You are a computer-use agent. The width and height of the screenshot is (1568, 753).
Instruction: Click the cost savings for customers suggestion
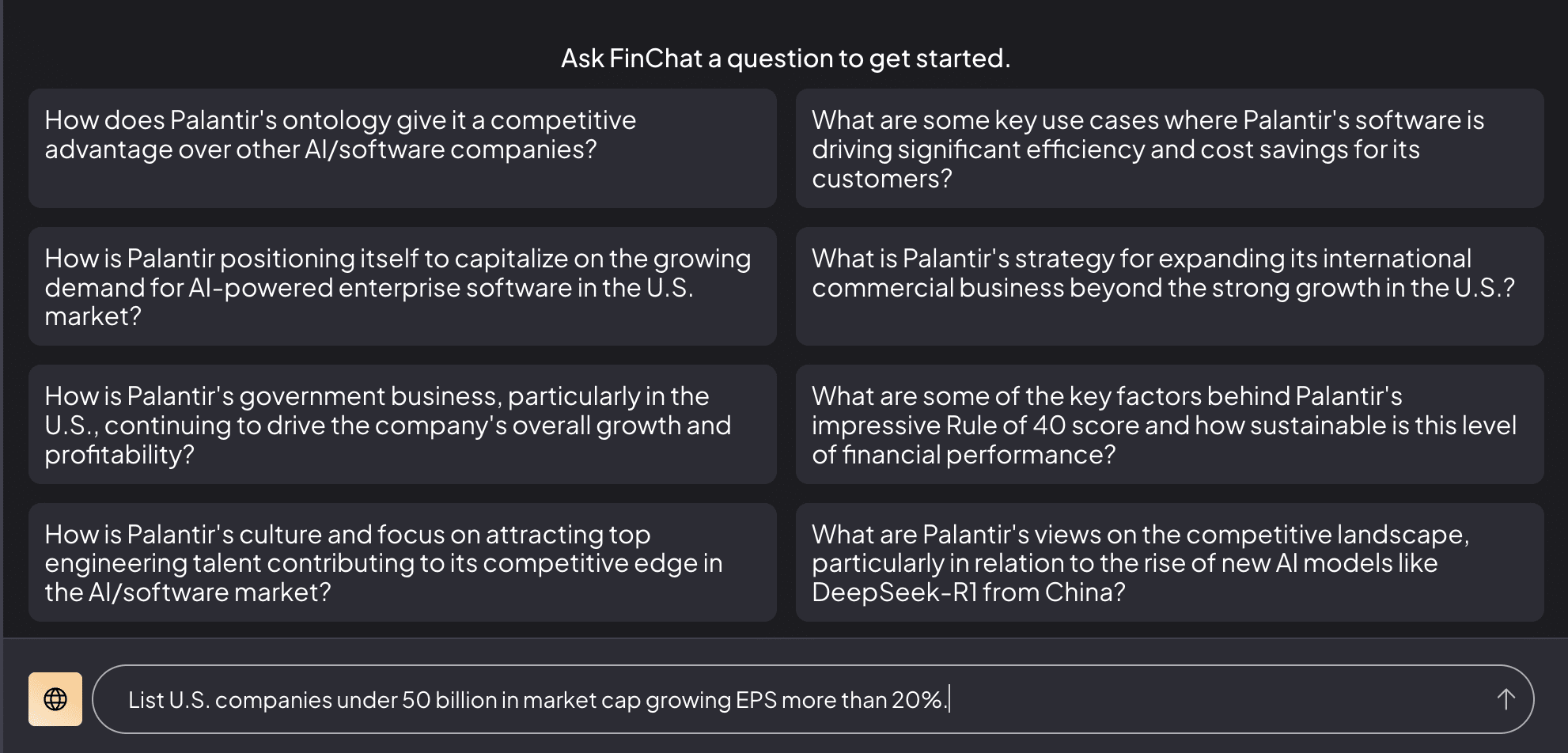click(x=1169, y=149)
